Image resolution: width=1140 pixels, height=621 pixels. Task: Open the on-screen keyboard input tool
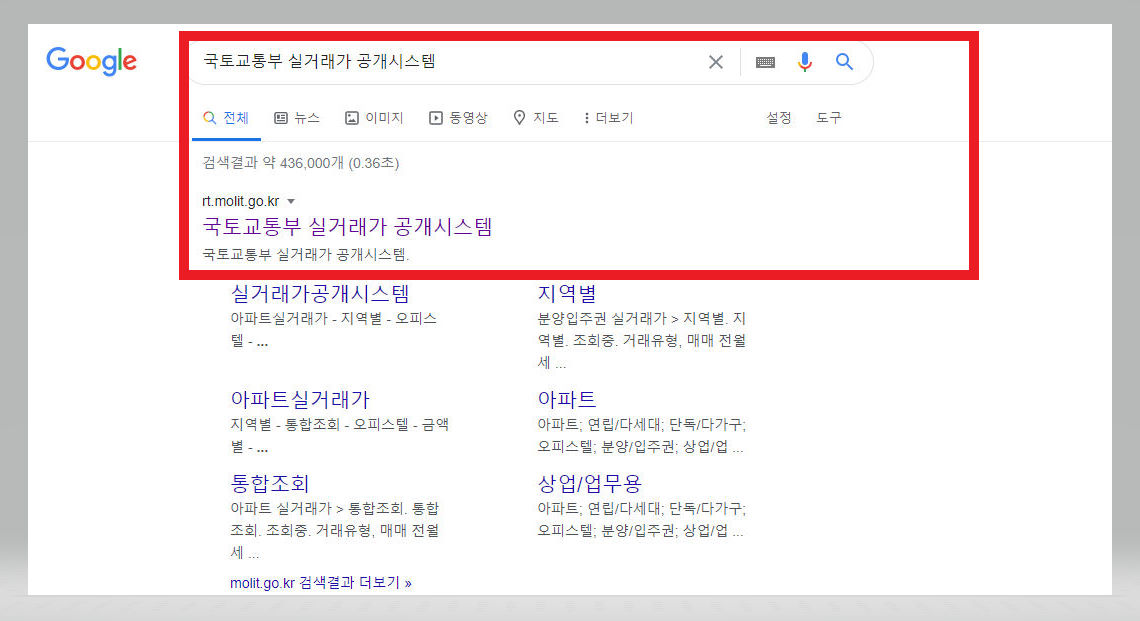[x=765, y=62]
